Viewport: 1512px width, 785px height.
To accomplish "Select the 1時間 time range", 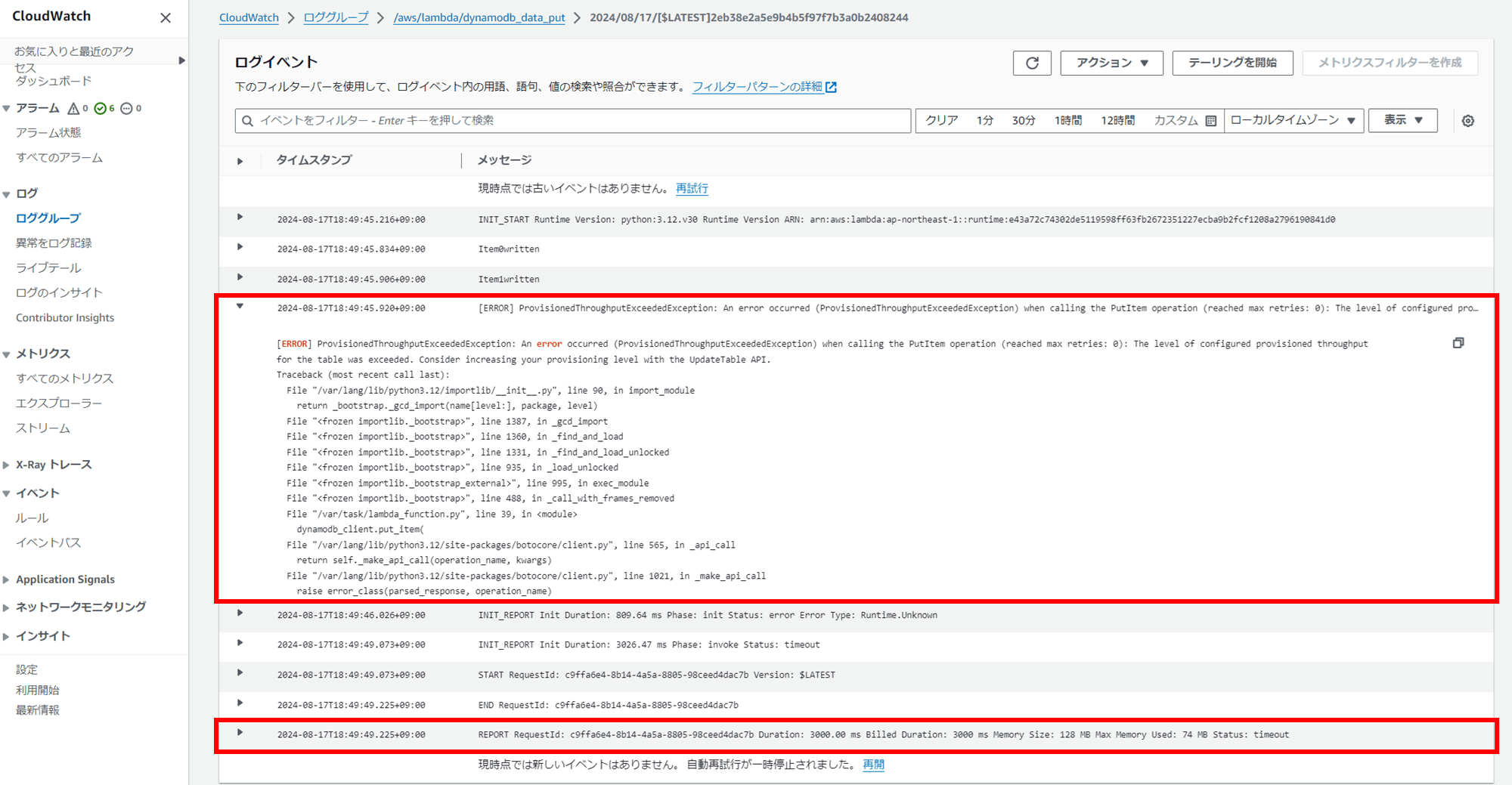I will [1068, 121].
